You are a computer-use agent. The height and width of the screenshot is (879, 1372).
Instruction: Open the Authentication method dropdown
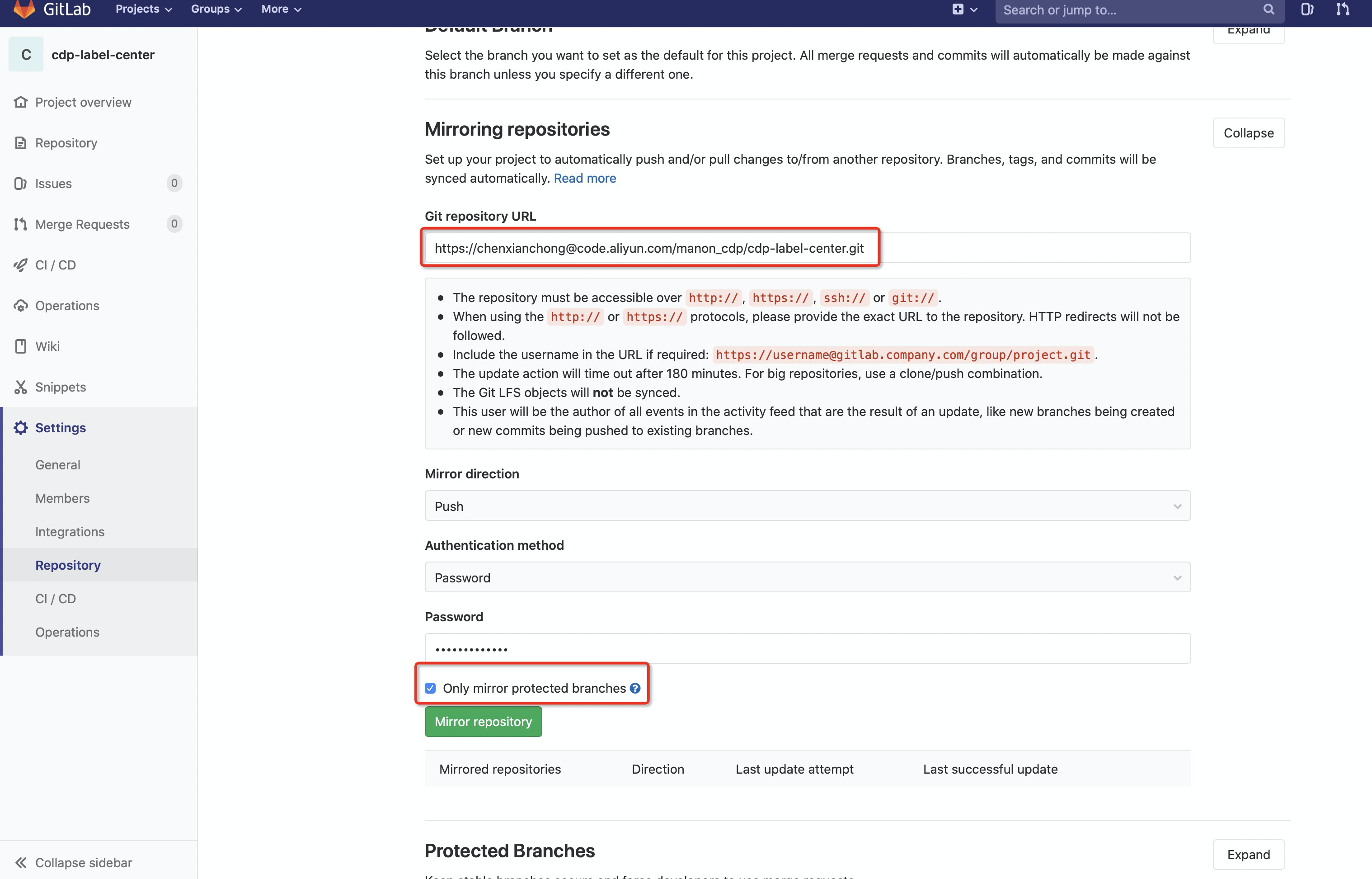[807, 577]
